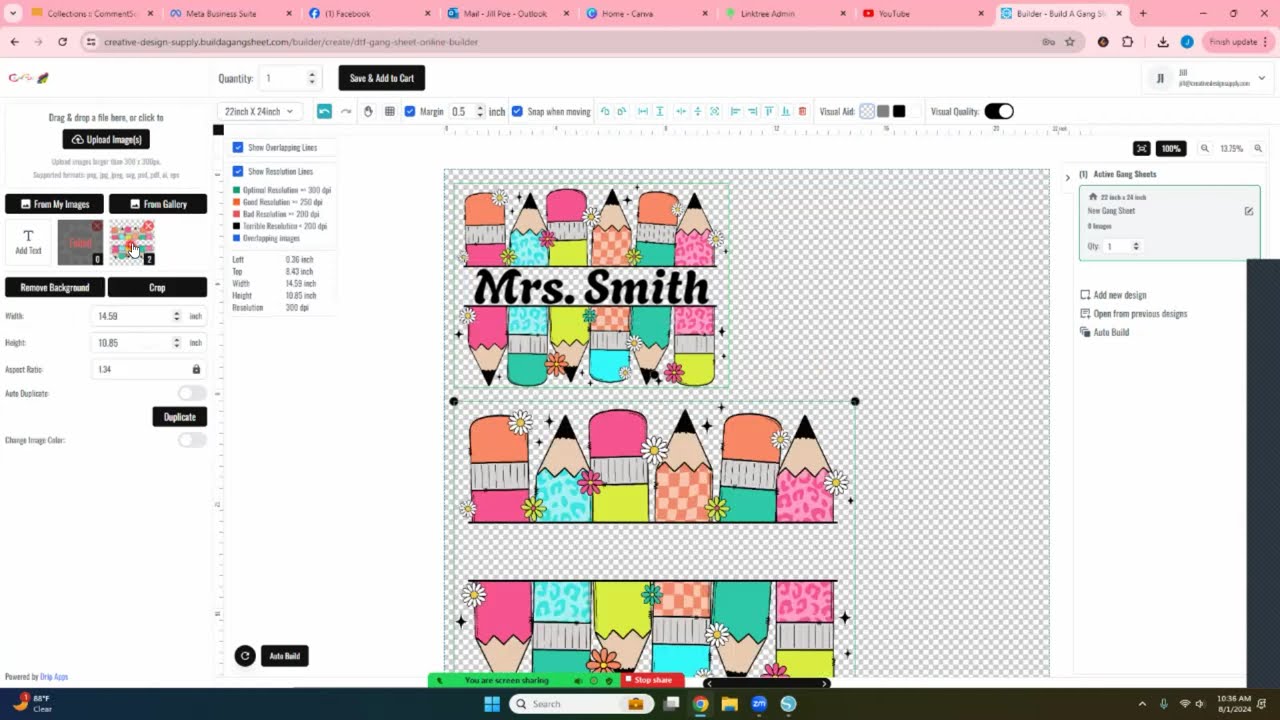Toggle the aspect ratio lock icon
Screen dimensions: 1280x720
pyautogui.click(x=196, y=369)
